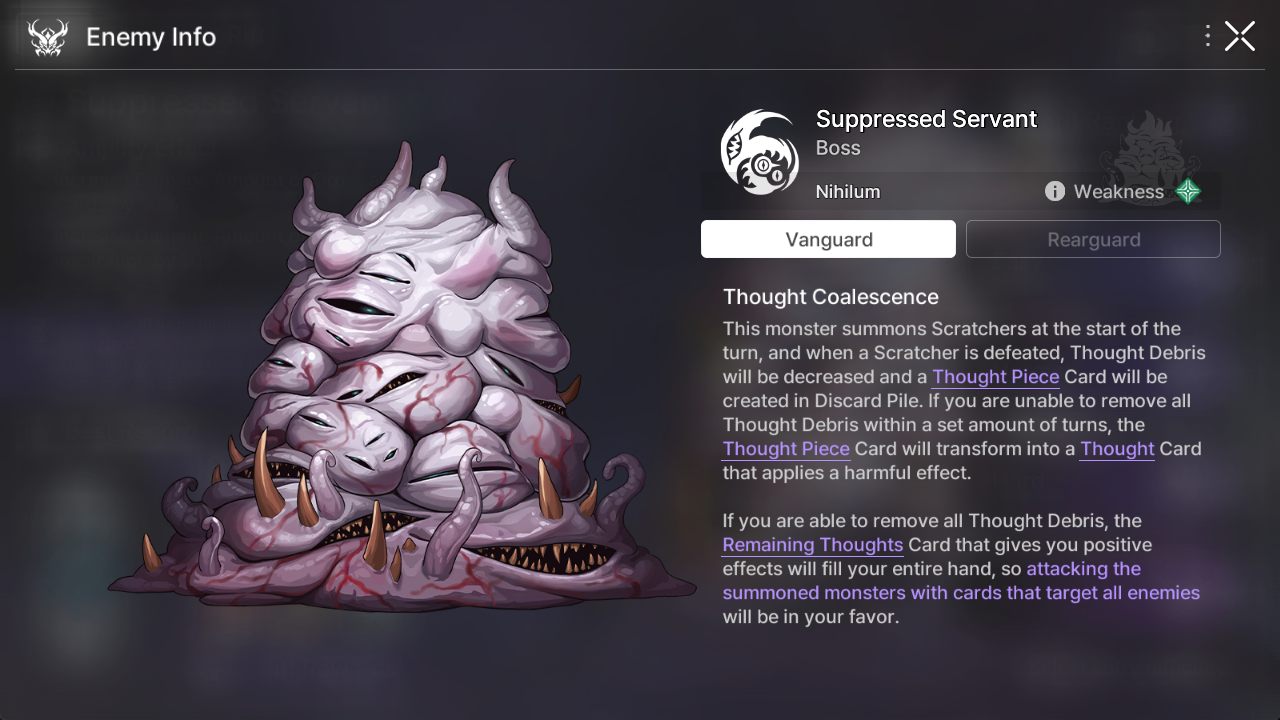This screenshot has height=720, width=1280.
Task: Click the highlighted purple tip text
Action: point(961,581)
